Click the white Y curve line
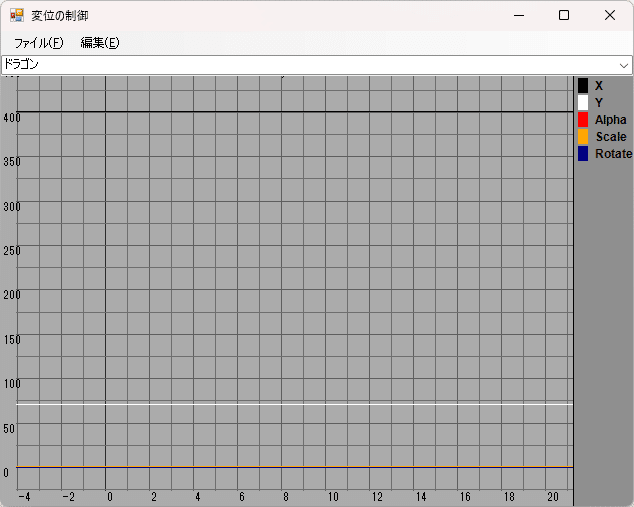The height and width of the screenshot is (507, 634). click(294, 404)
